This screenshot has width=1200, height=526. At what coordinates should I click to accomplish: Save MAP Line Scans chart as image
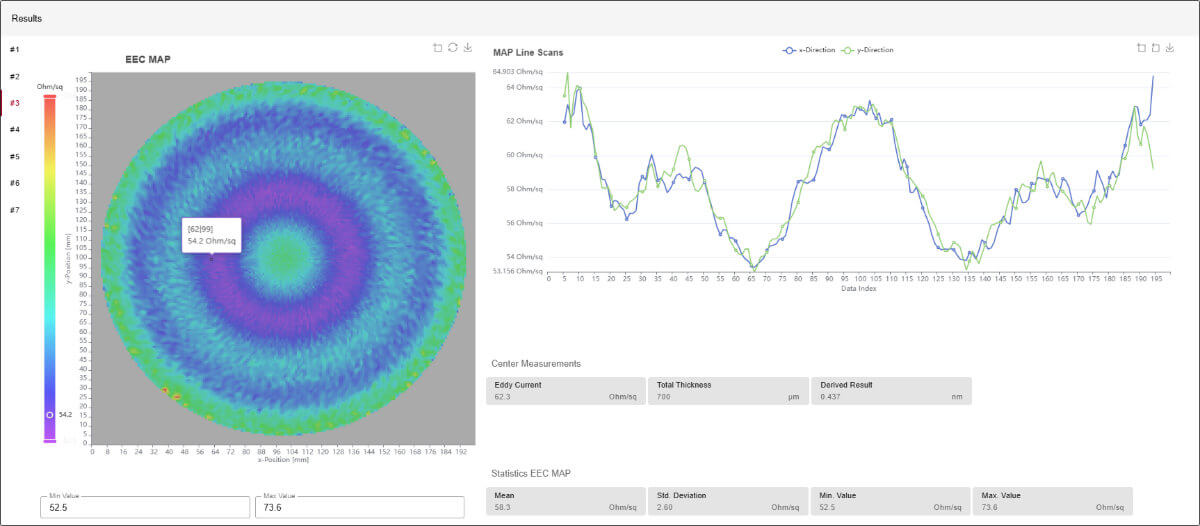point(1171,47)
